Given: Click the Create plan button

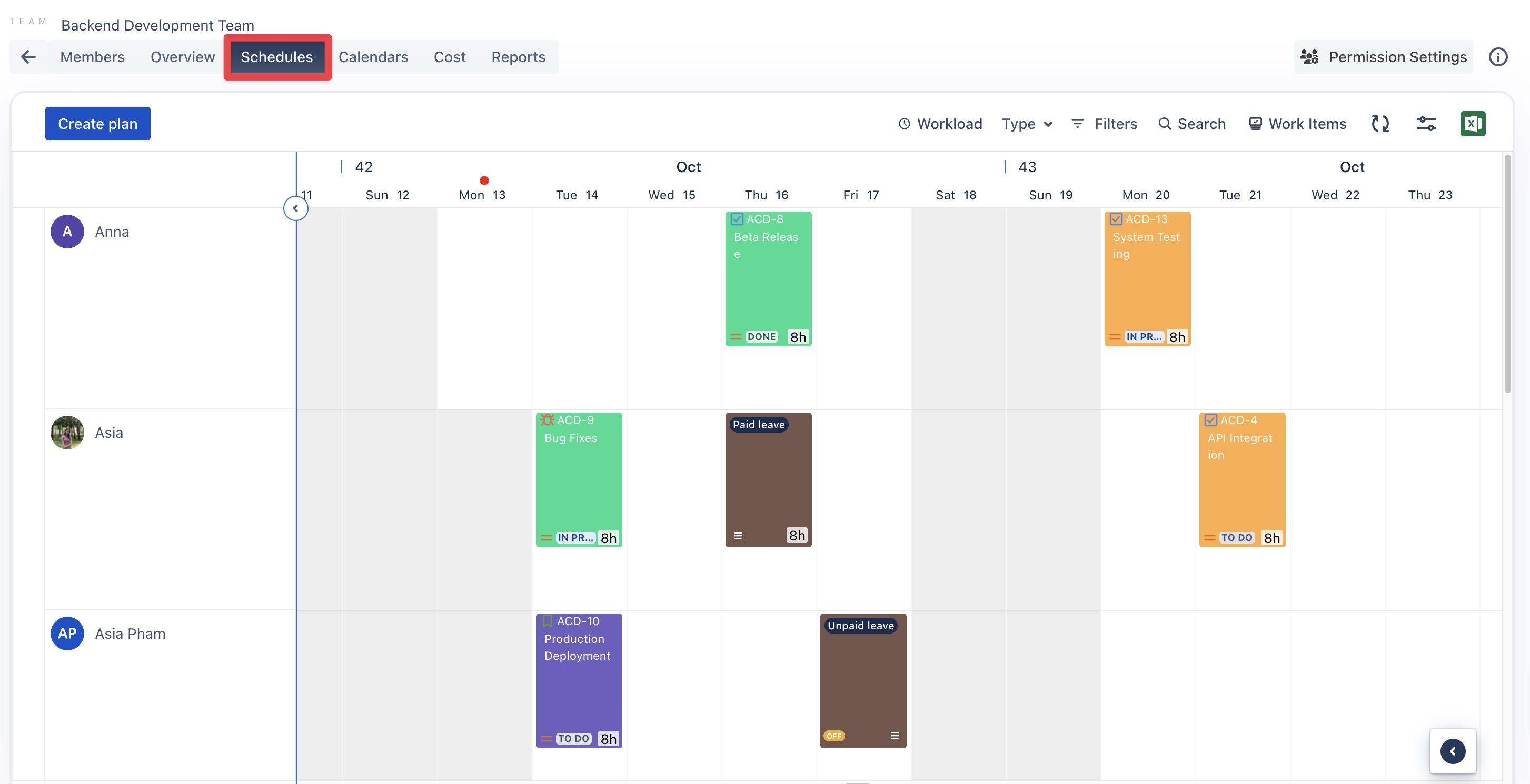Looking at the screenshot, I should pos(97,124).
